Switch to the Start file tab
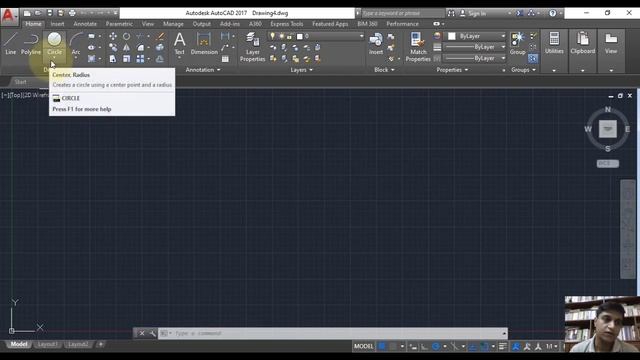640x360 pixels. 20,82
